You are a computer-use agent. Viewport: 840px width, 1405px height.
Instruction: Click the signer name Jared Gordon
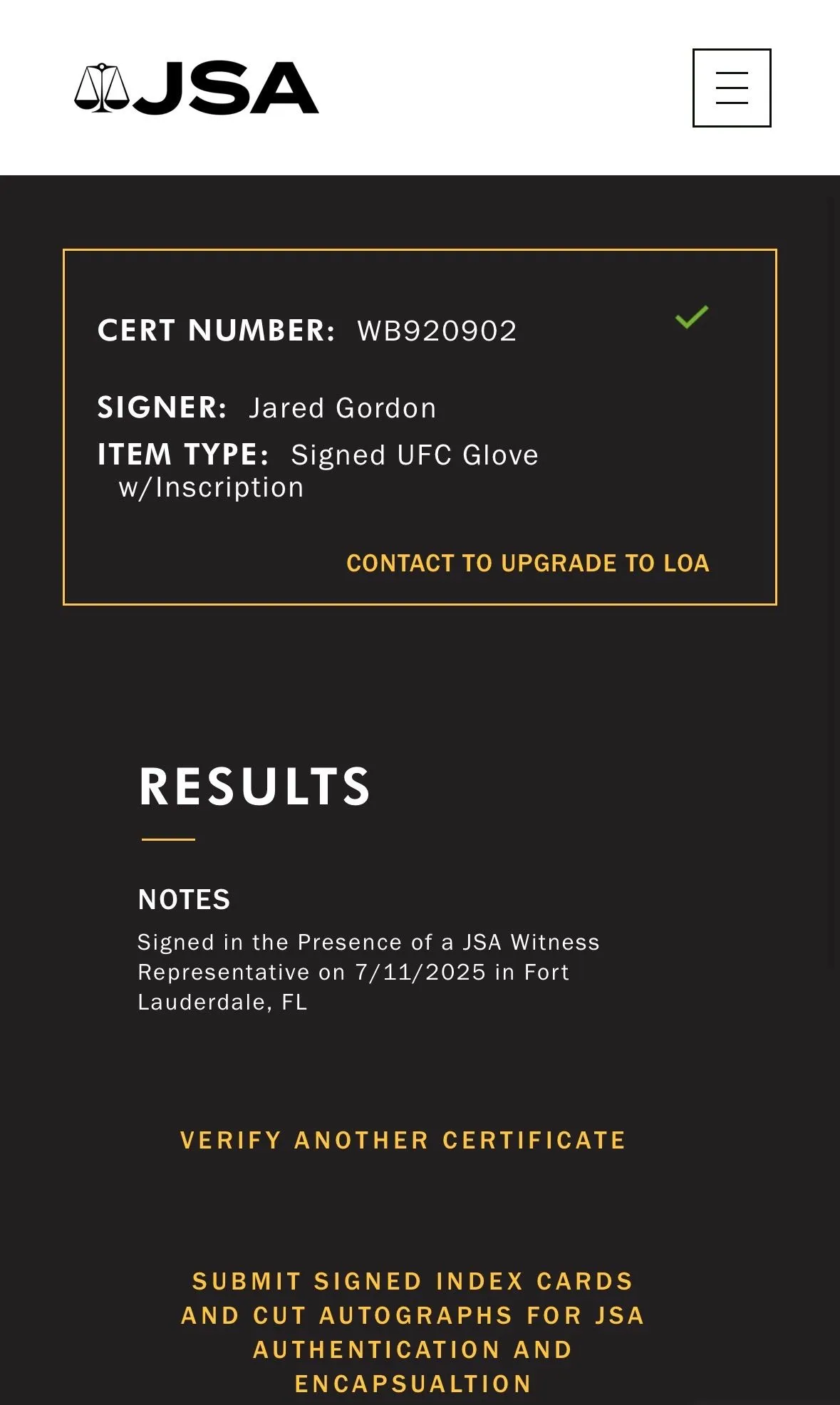point(343,408)
